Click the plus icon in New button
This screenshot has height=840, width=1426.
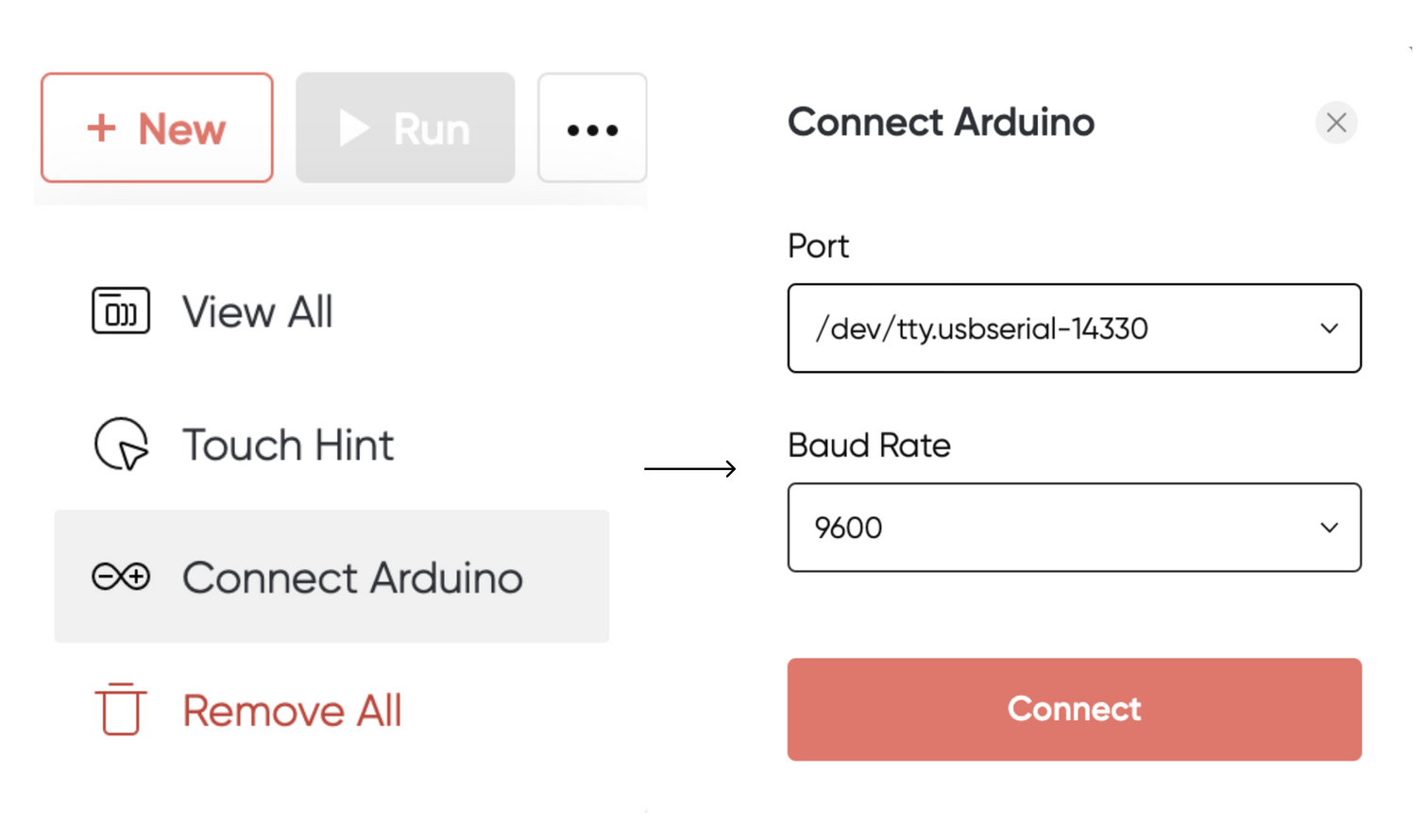click(x=101, y=127)
